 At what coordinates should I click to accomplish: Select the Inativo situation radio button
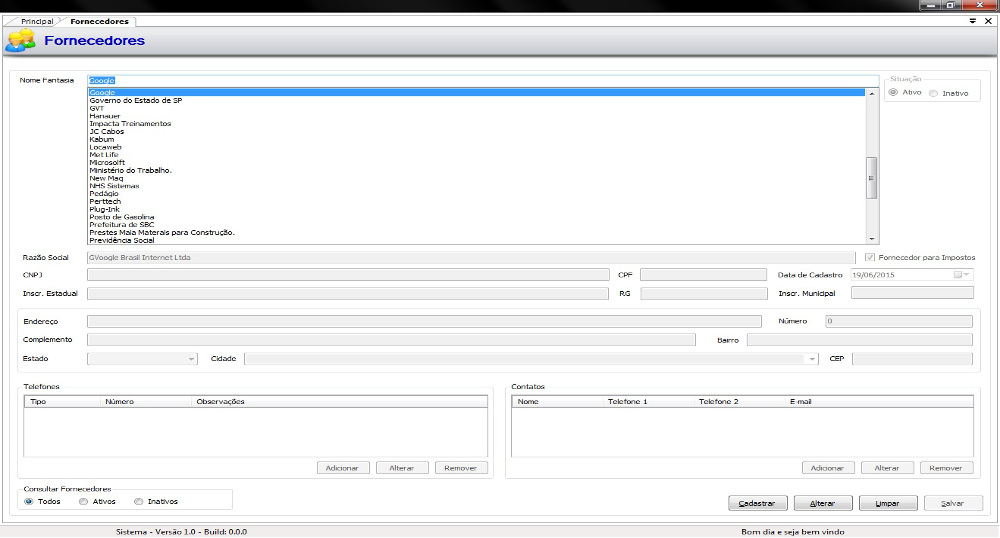(x=934, y=93)
